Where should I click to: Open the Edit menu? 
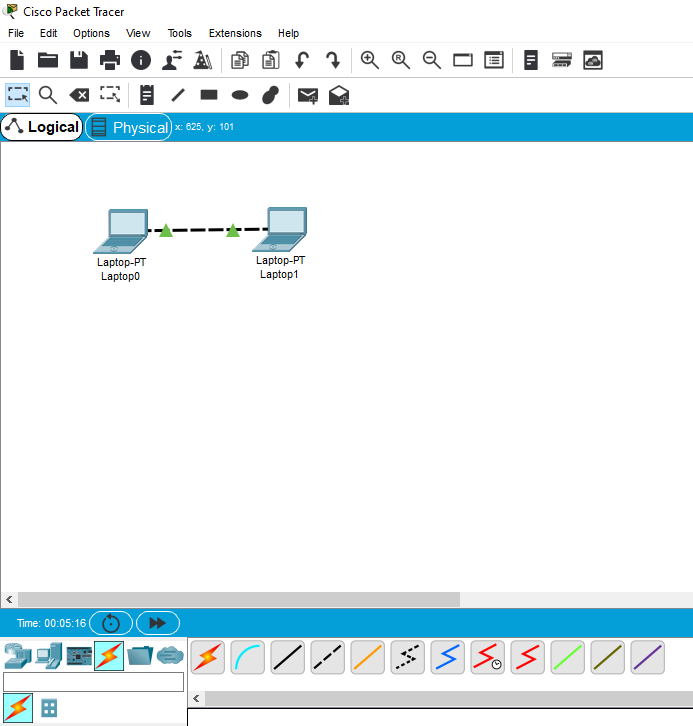[x=48, y=33]
